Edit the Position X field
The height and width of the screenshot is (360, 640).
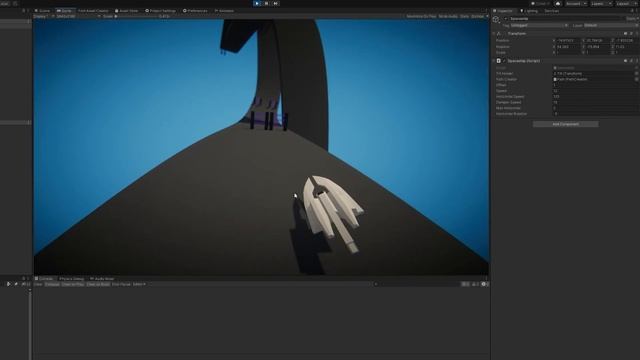[x=568, y=40]
